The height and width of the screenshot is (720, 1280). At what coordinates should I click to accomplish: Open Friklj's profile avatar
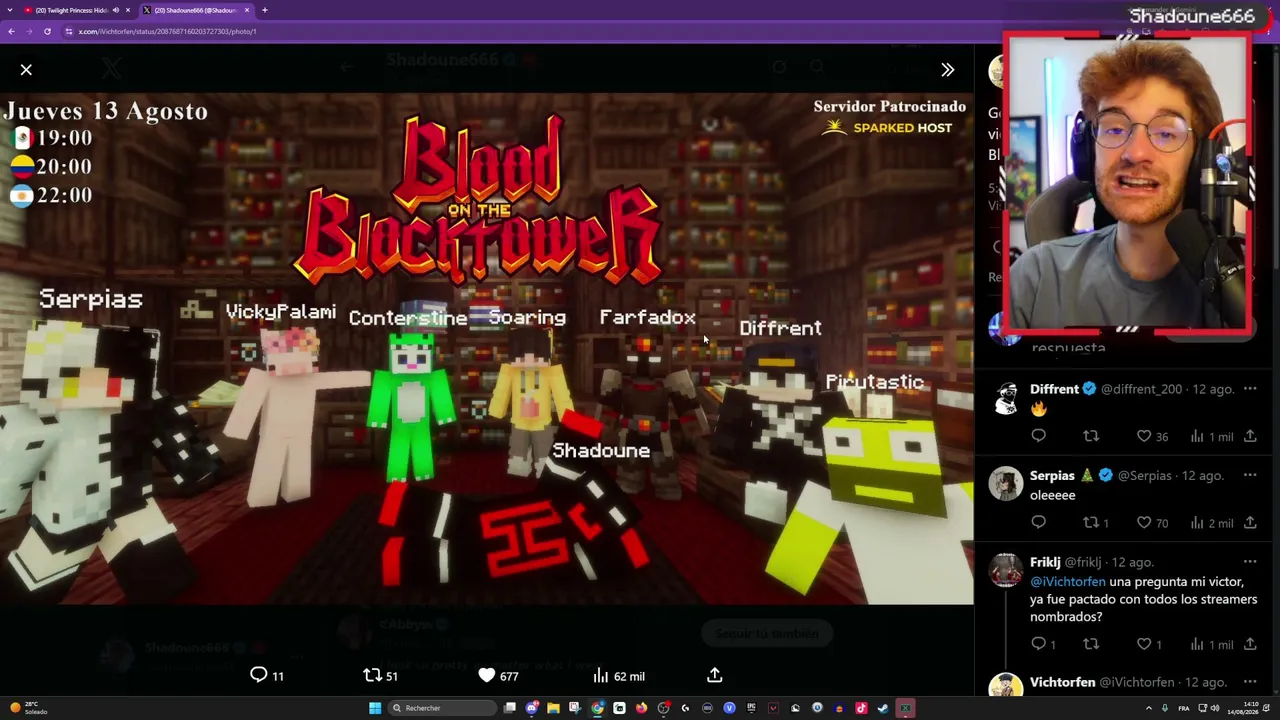[x=1006, y=571]
